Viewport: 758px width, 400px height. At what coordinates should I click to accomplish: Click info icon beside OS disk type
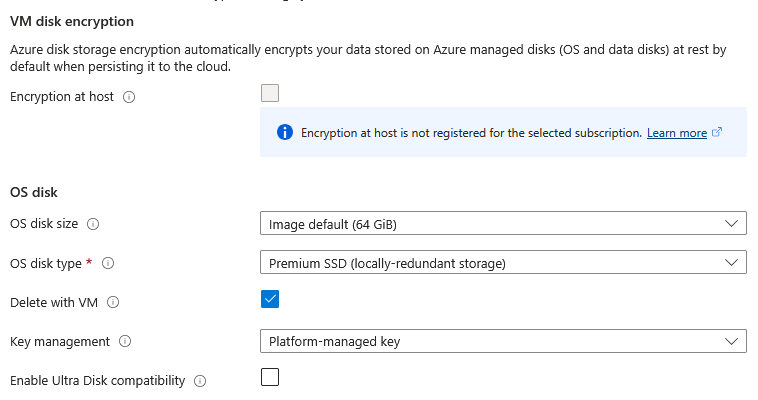108,263
